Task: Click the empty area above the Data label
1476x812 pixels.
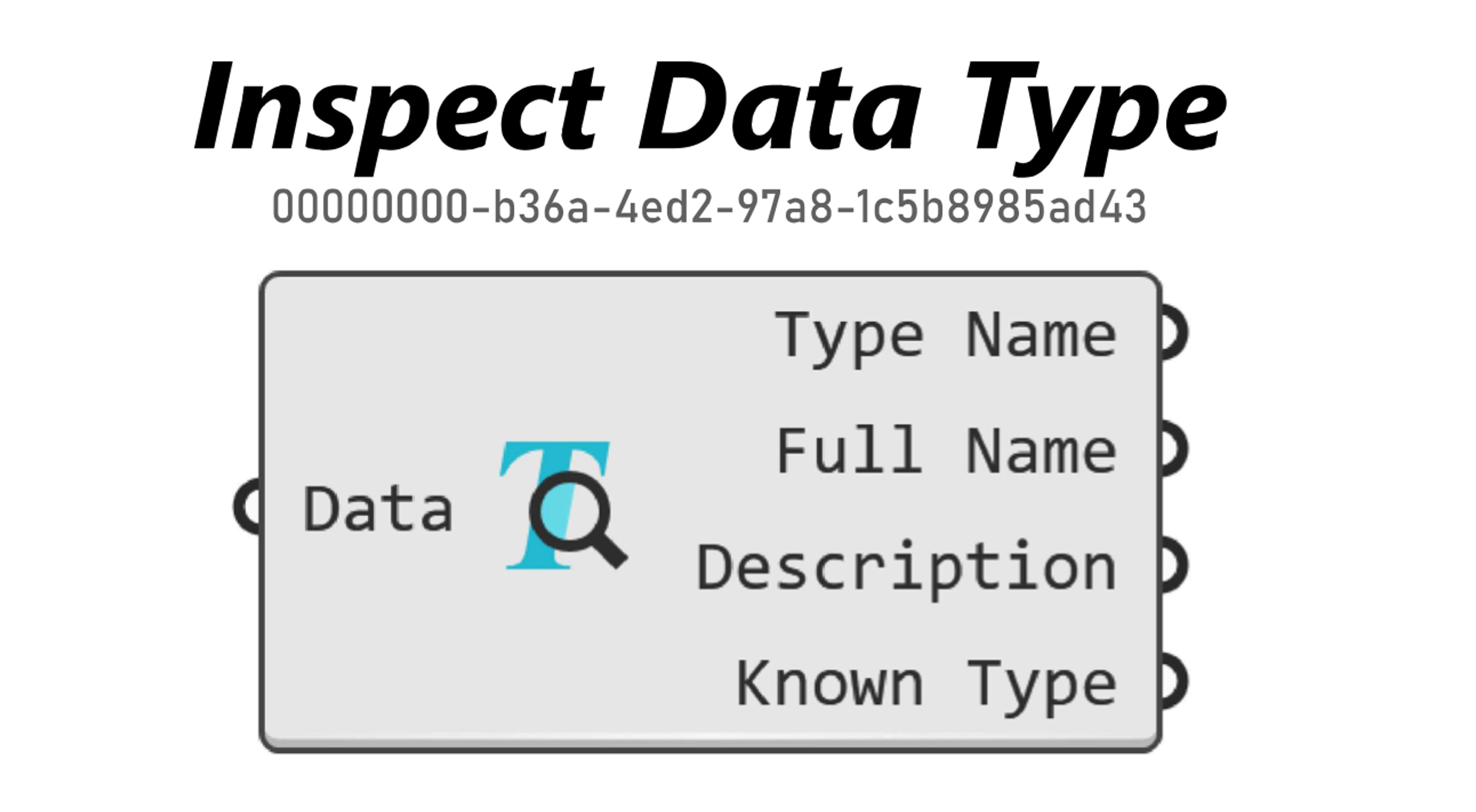Action: pos(378,384)
